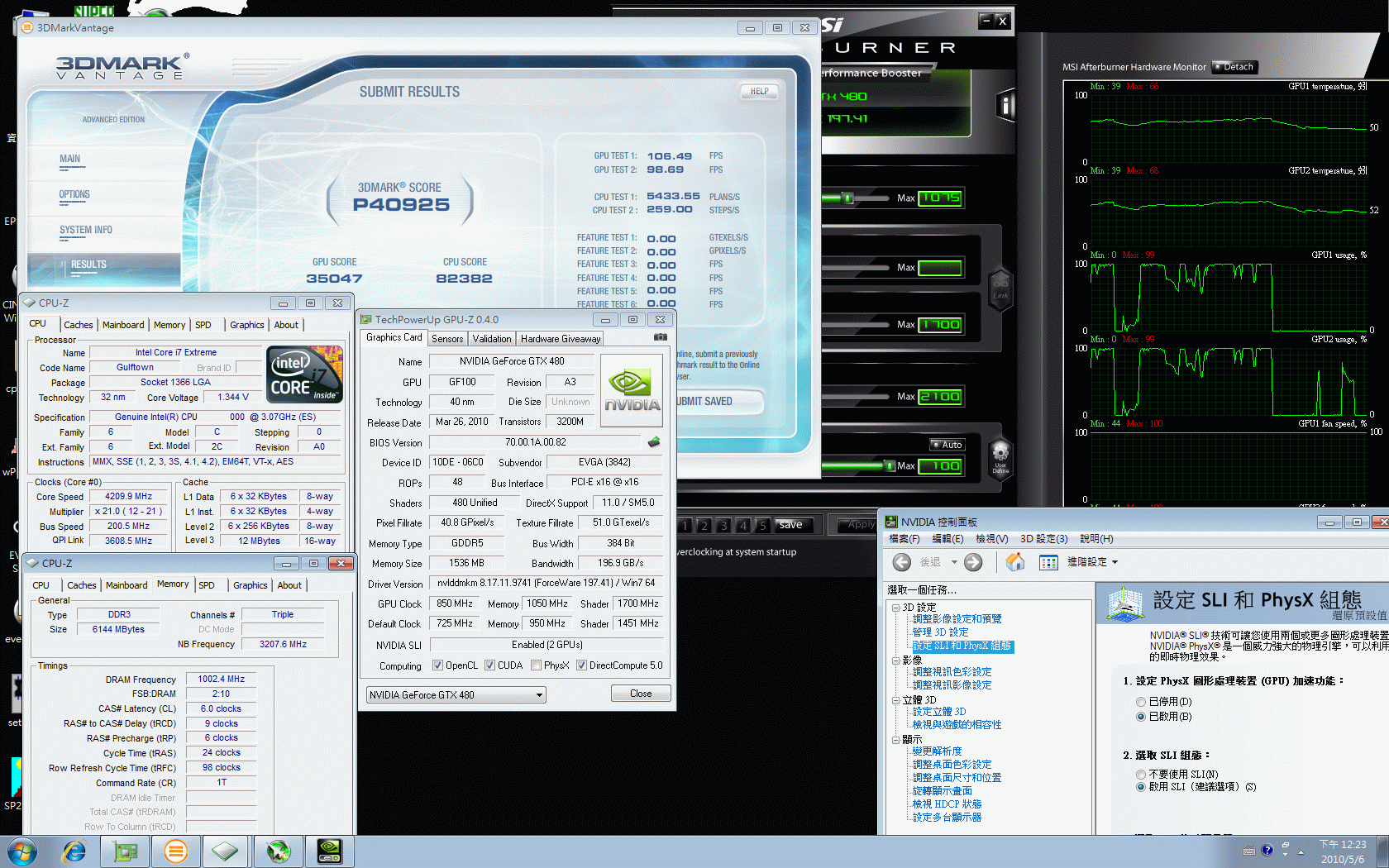Open the 進階設定 dropdown in NVIDIA panel
Viewport: 1389px width, 868px height.
pos(1092,562)
